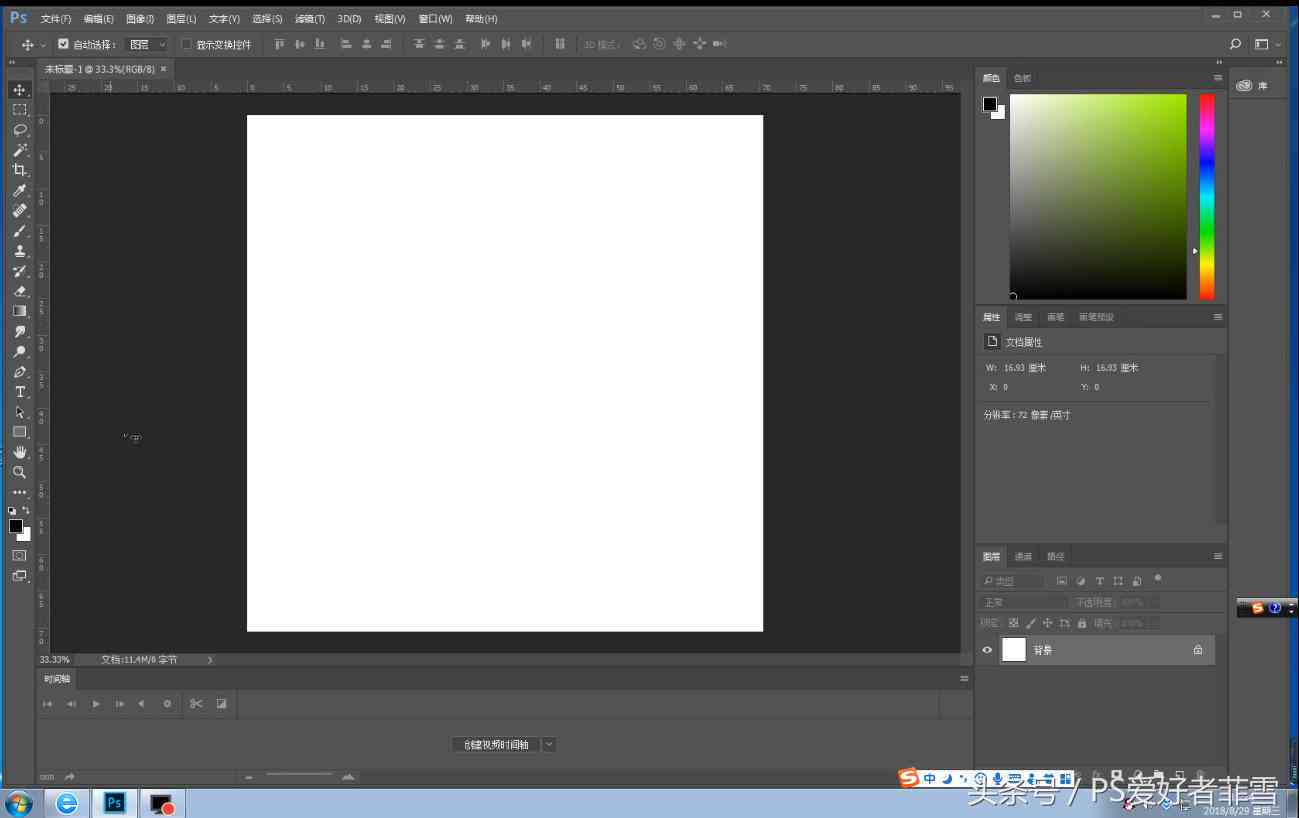Go to first frame in timeline

tap(47, 704)
